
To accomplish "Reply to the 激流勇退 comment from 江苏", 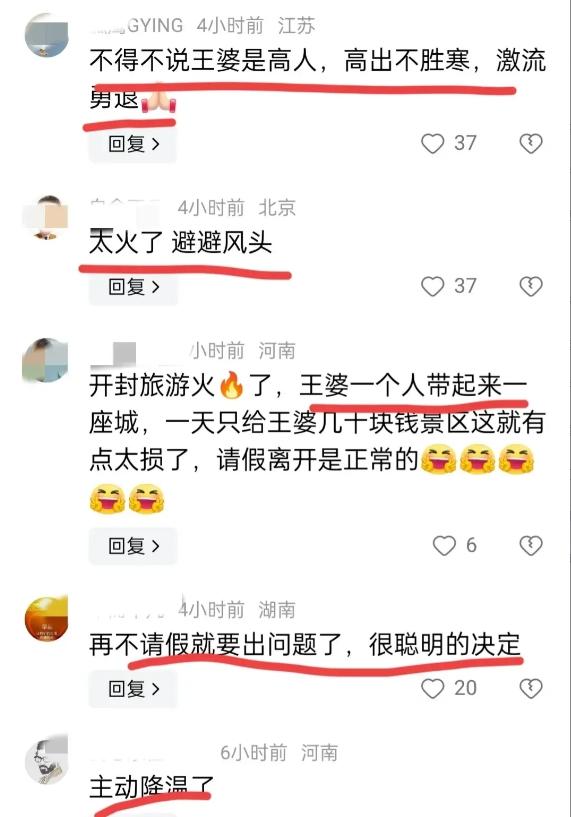I will (x=133, y=144).
